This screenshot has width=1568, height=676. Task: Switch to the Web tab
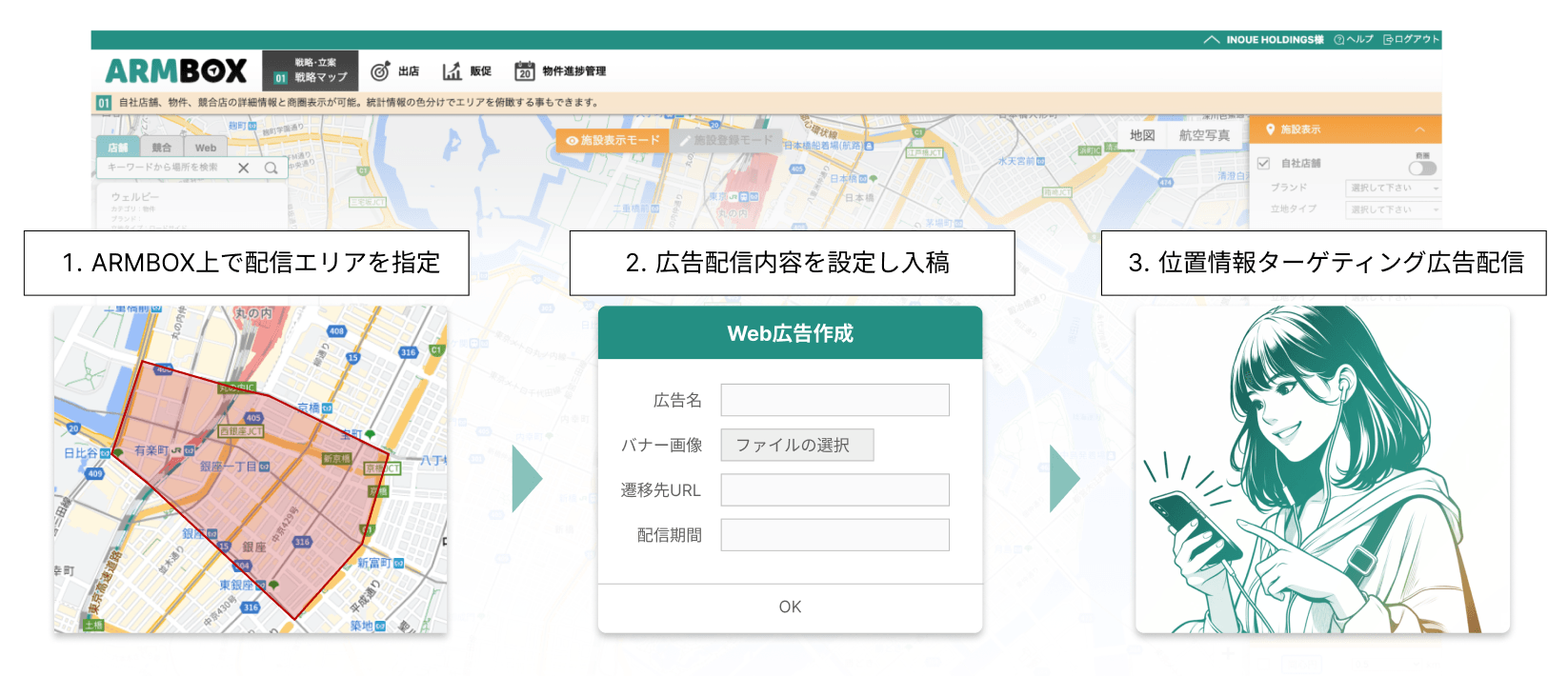pos(206,148)
